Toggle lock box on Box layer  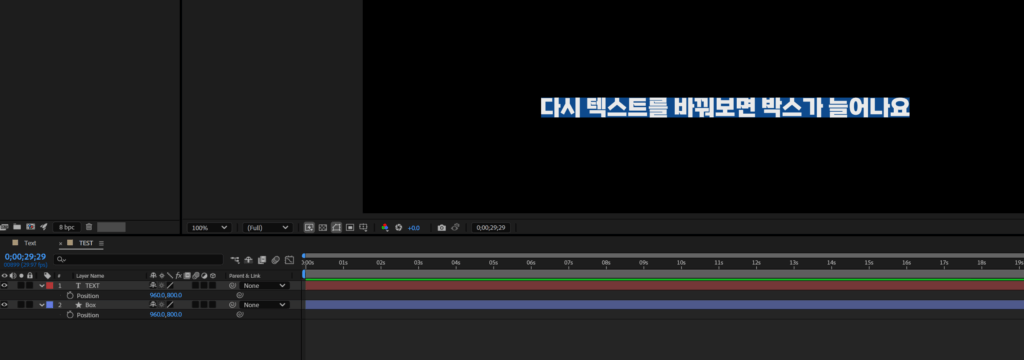(x=29, y=304)
